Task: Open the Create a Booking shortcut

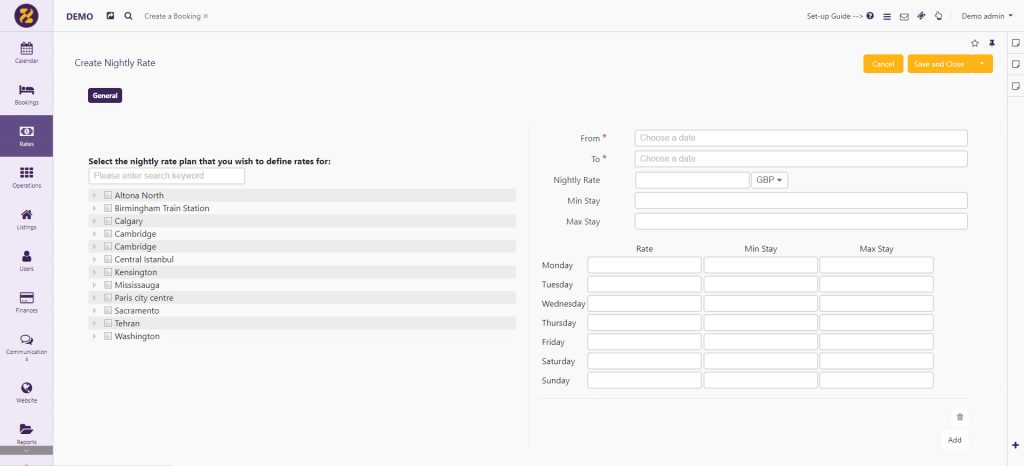Action: coord(173,16)
